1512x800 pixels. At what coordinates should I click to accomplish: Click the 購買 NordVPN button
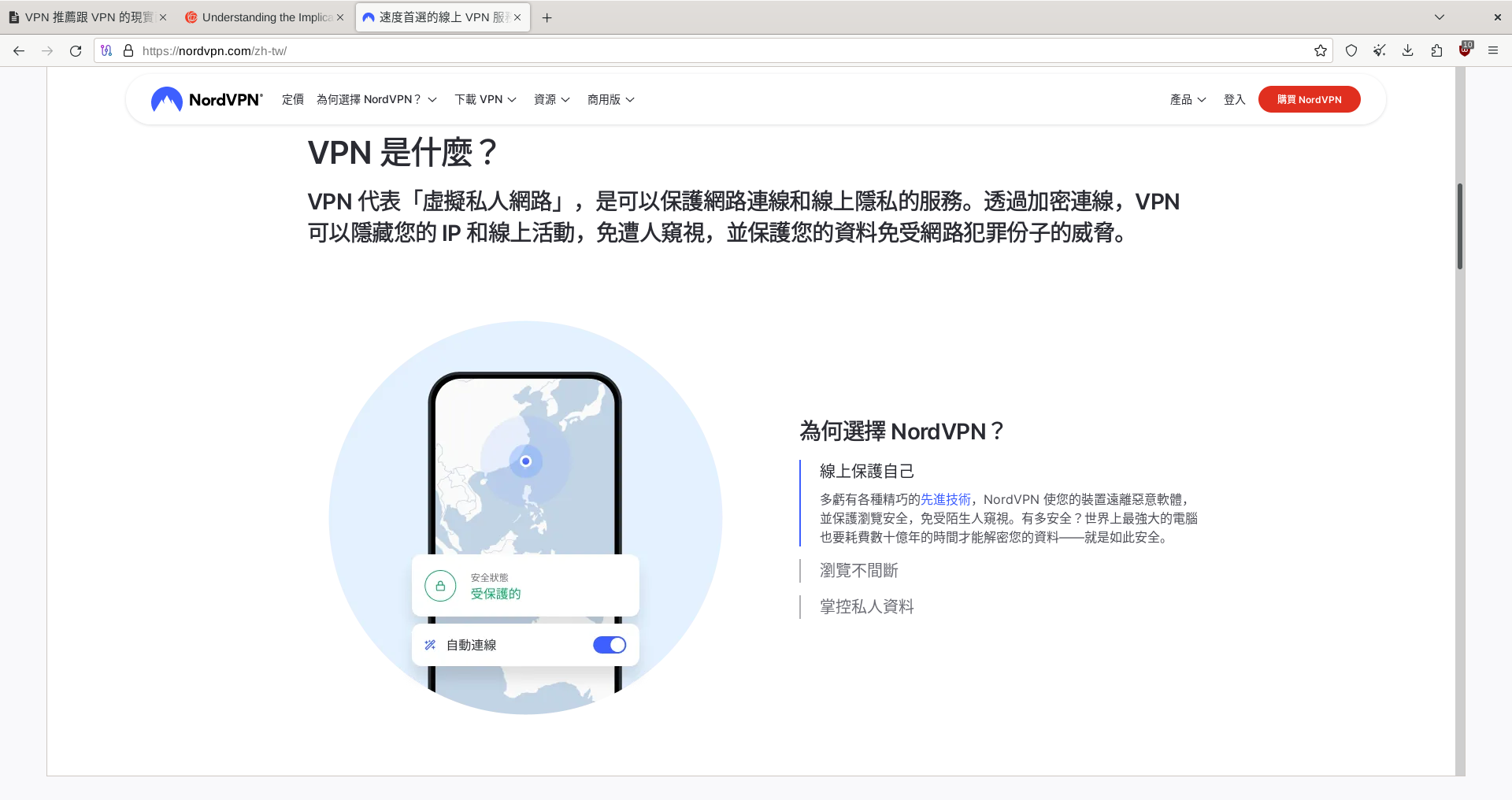(x=1309, y=99)
